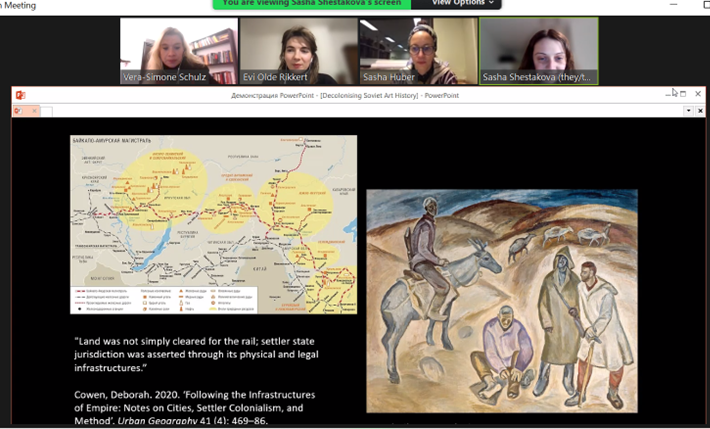Close the PowerPoint slideshow window
Image resolution: width=710 pixels, height=429 pixels.
[698, 94]
